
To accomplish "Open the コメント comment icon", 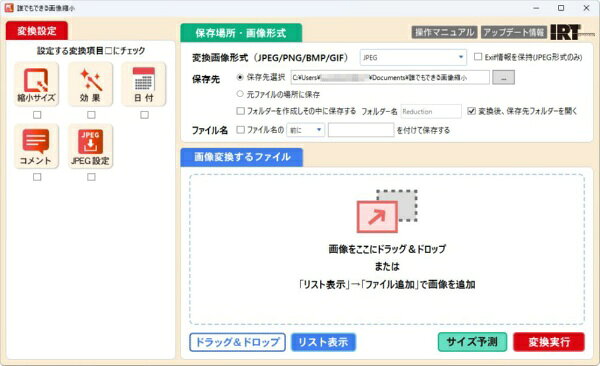I will (36, 147).
